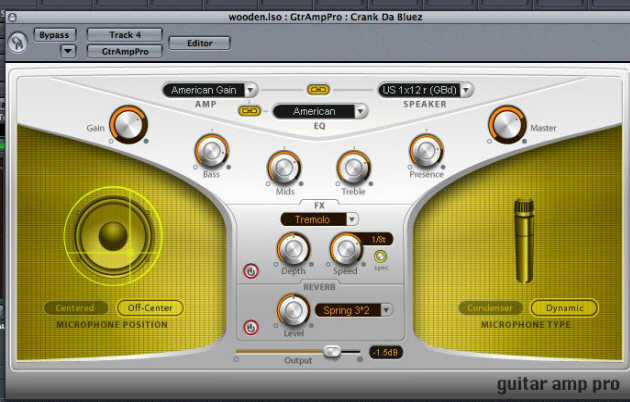Open the US 1x12 r speaker dropdown
Viewport: 630px width, 402px height.
click(425, 90)
